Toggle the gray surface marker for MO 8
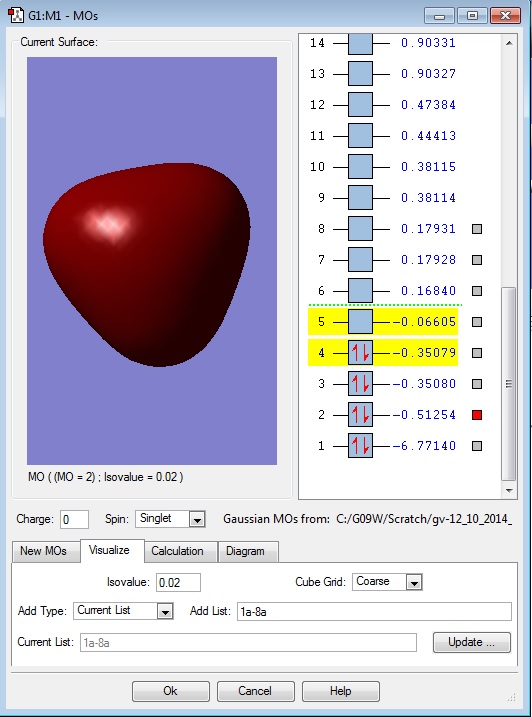The height and width of the screenshot is (717, 532). (x=477, y=229)
